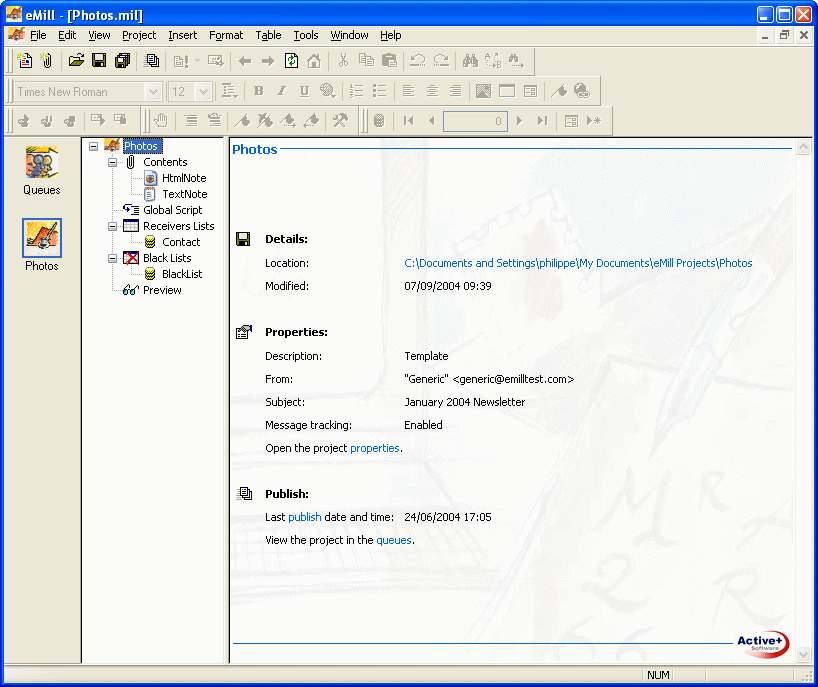Create a new project with toolbar icon
The image size is (818, 687).
point(25,61)
